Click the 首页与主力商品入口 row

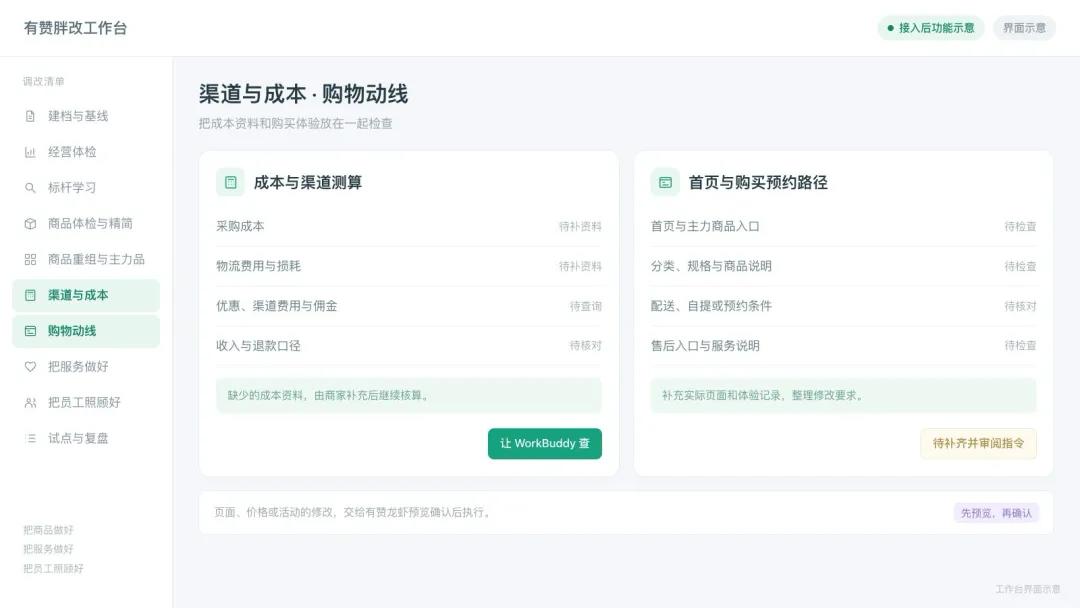[844, 227]
